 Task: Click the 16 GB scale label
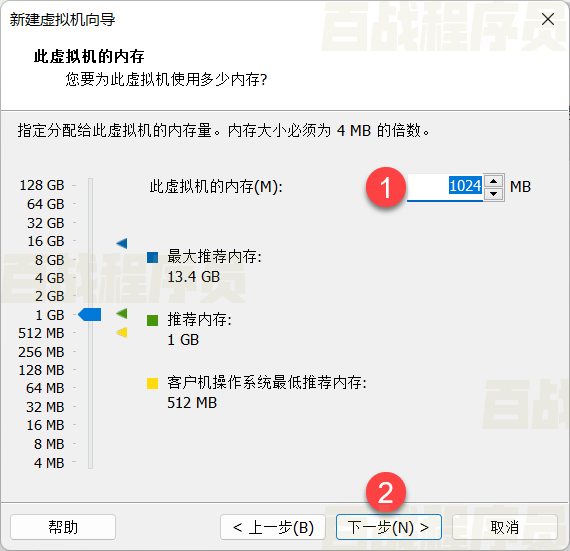tap(46, 241)
